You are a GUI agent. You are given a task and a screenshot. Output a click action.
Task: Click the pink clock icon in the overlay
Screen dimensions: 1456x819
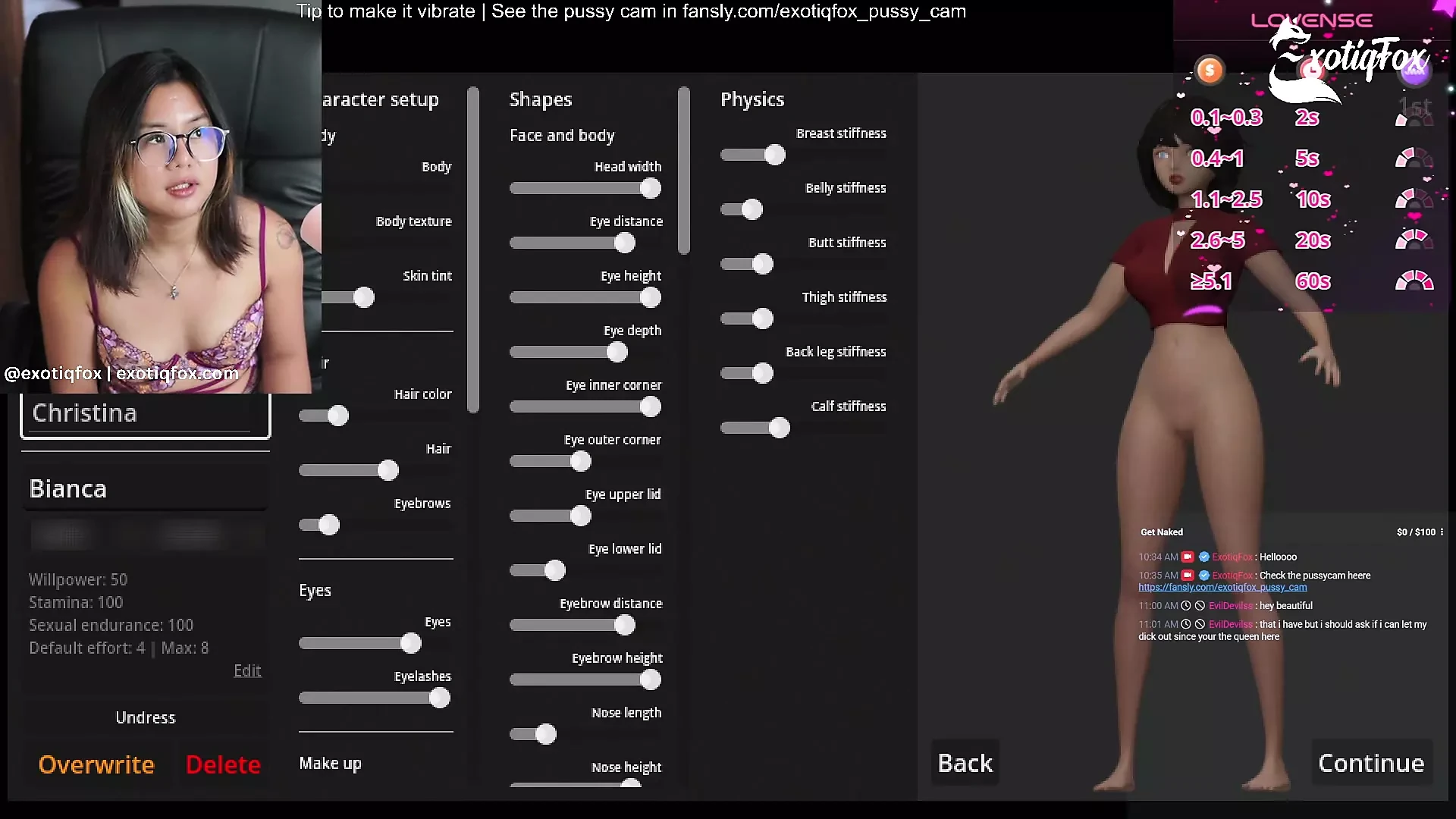[x=1311, y=71]
